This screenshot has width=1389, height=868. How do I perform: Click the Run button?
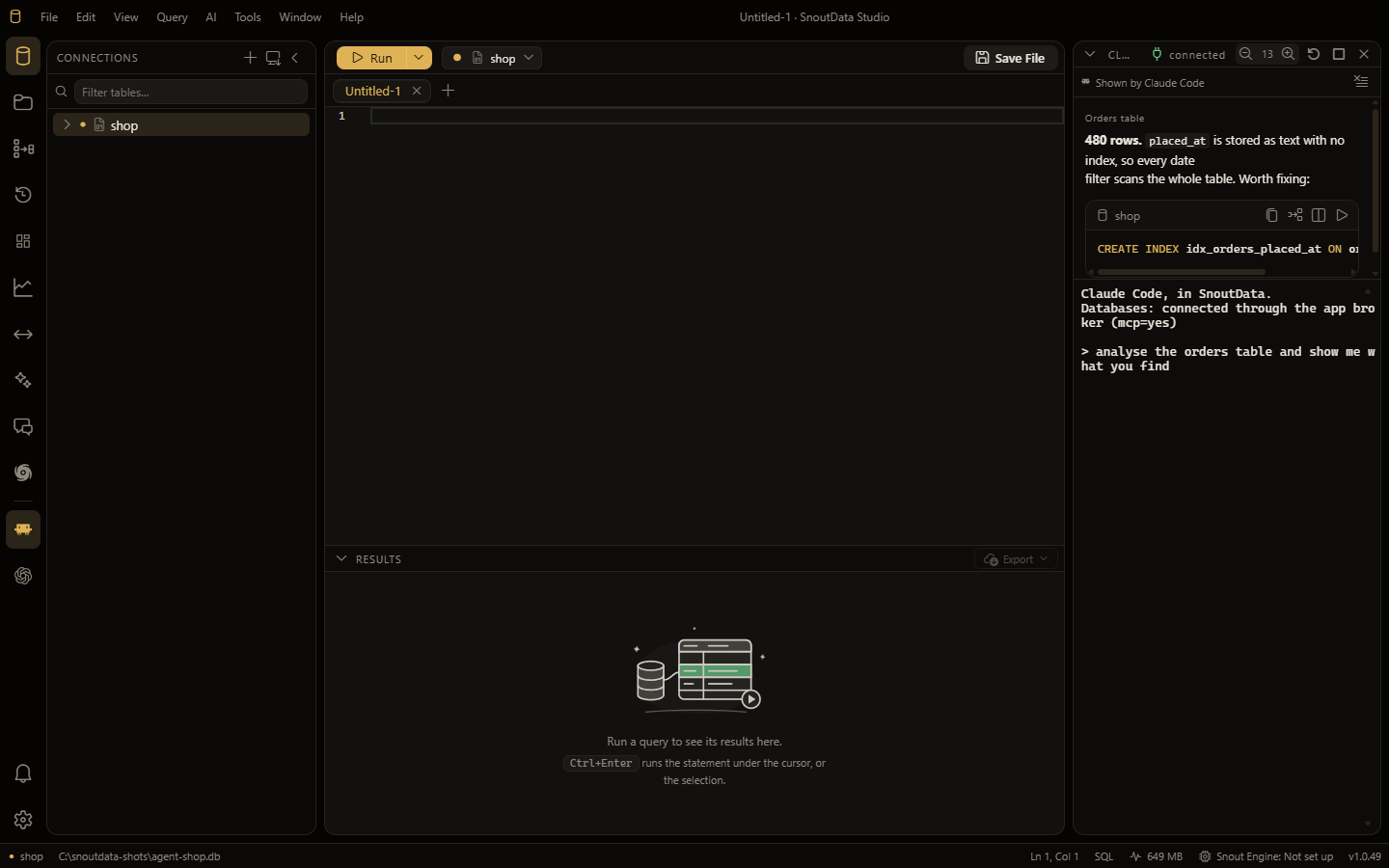tap(371, 58)
